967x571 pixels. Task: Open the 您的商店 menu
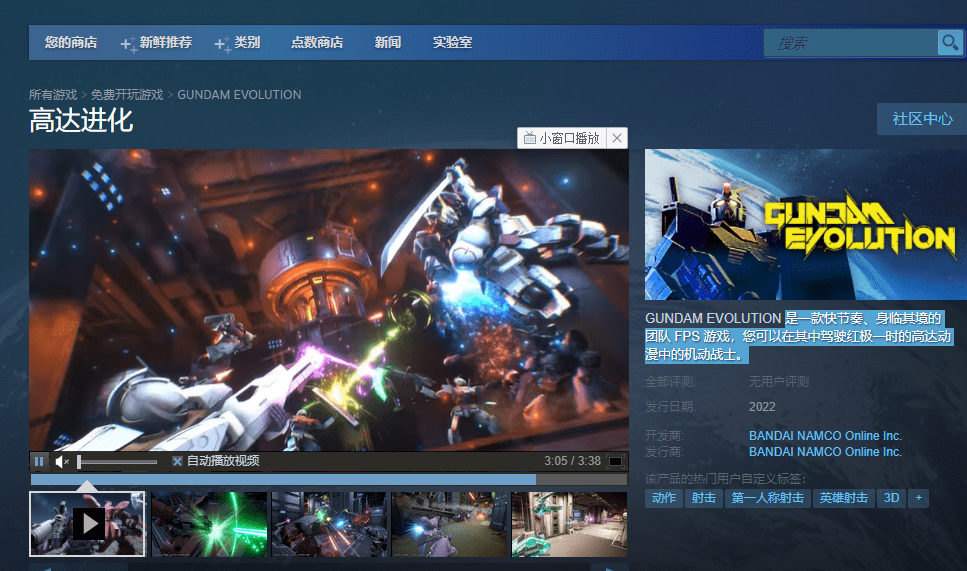[71, 43]
